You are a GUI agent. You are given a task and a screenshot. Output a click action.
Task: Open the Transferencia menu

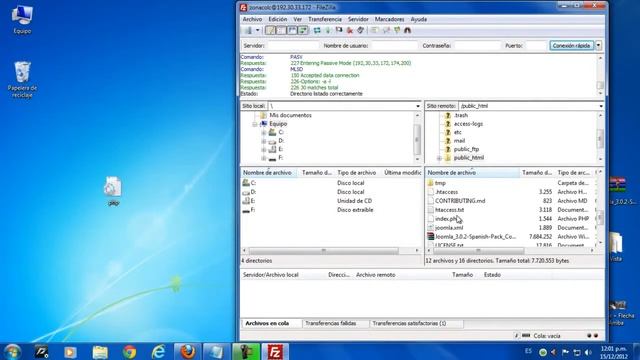click(325, 19)
